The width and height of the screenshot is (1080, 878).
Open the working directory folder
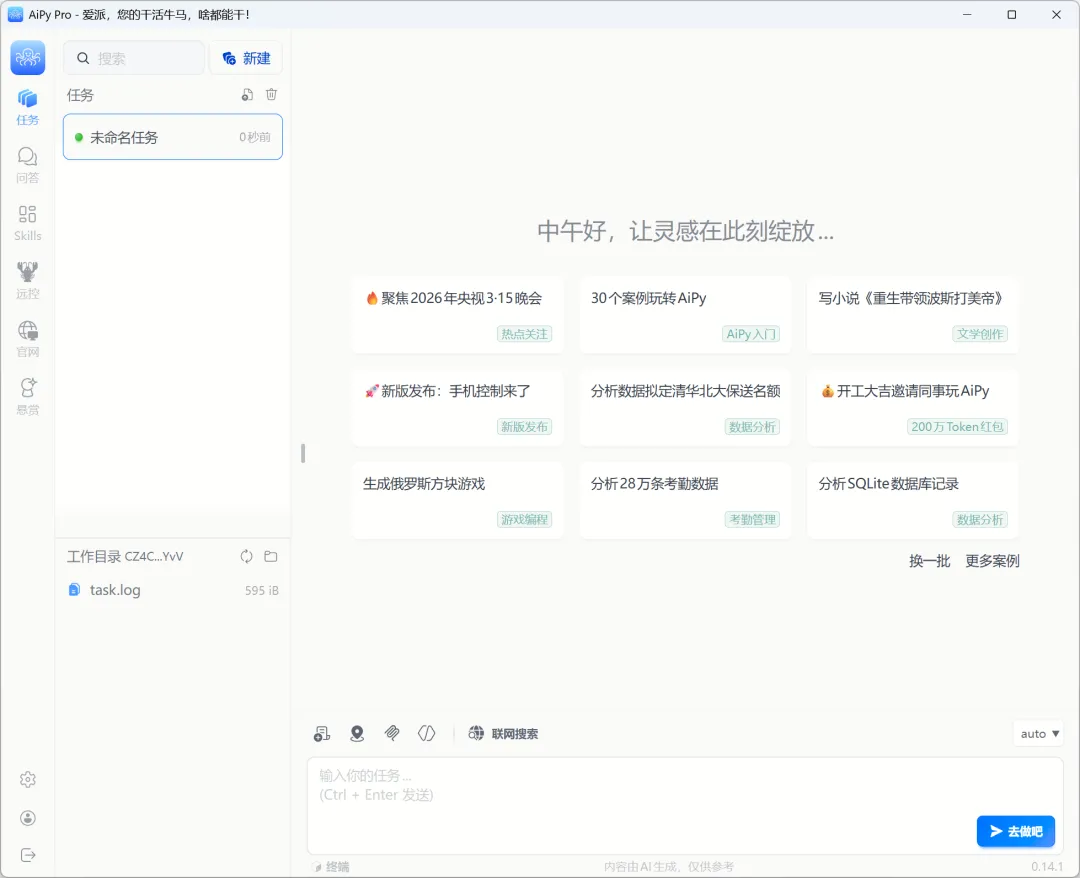coord(271,556)
